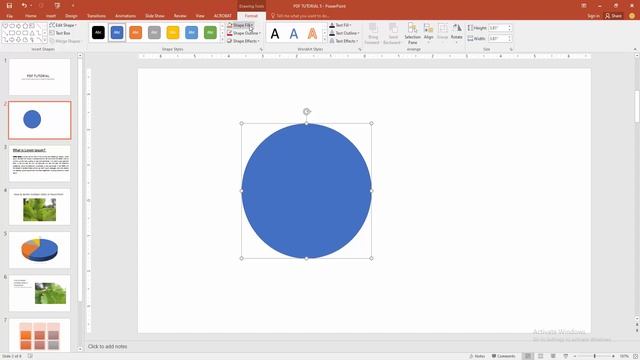Toggle the Comments pane in status bar
The image size is (640, 360).
tap(504, 356)
